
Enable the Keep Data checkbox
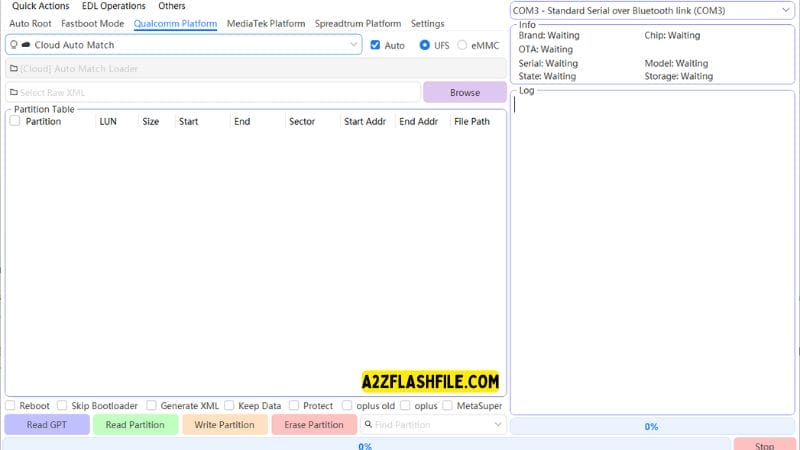tap(229, 405)
